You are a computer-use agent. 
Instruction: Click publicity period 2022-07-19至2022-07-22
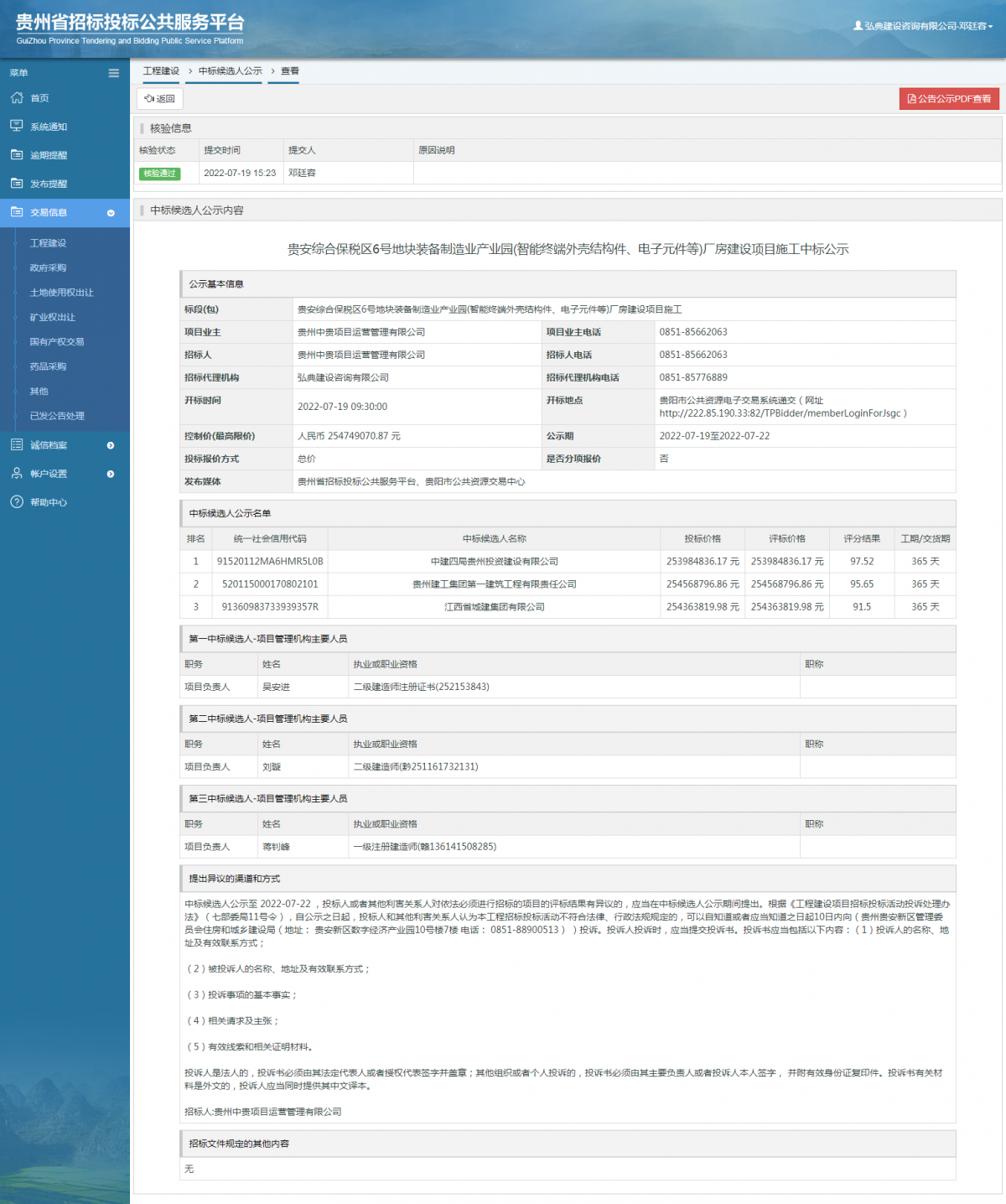click(x=714, y=436)
